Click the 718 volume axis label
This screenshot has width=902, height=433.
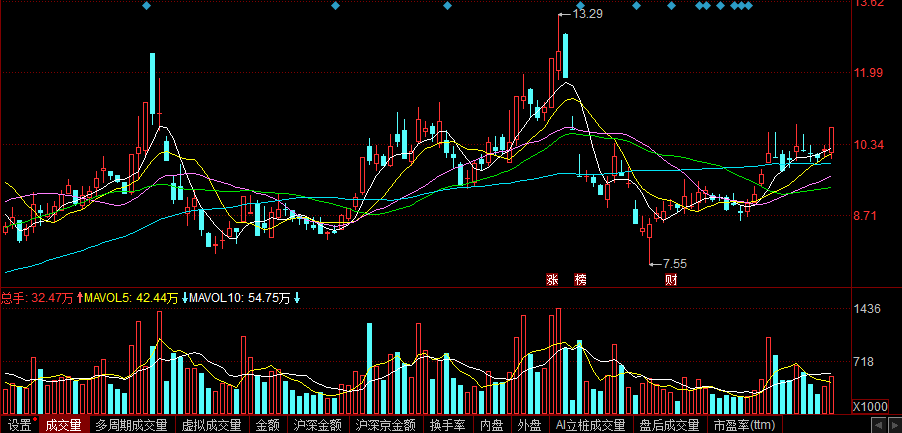(865, 362)
